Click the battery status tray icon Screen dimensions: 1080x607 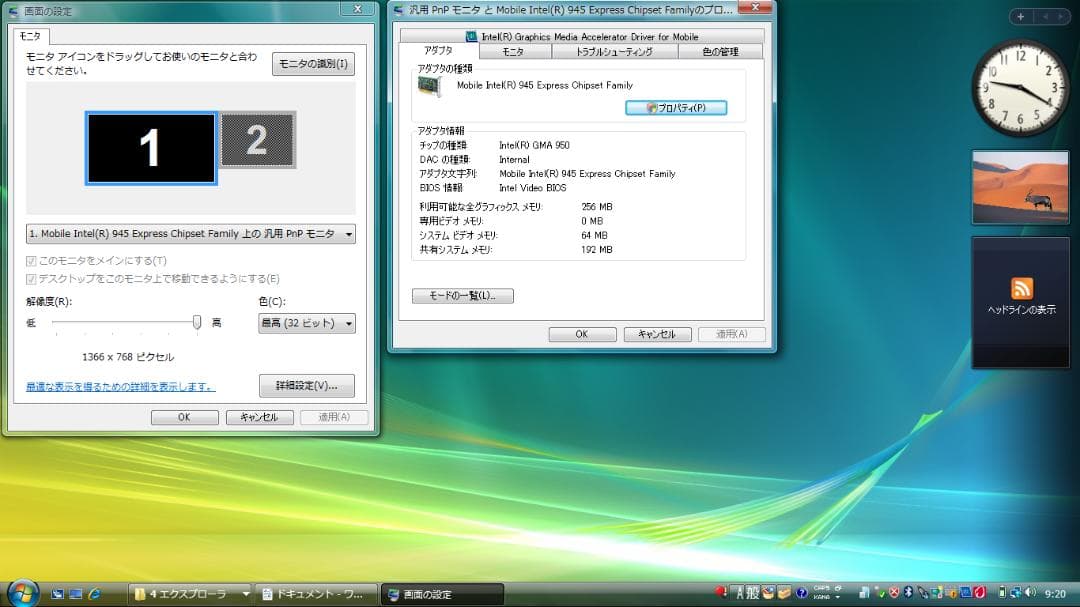1003,592
